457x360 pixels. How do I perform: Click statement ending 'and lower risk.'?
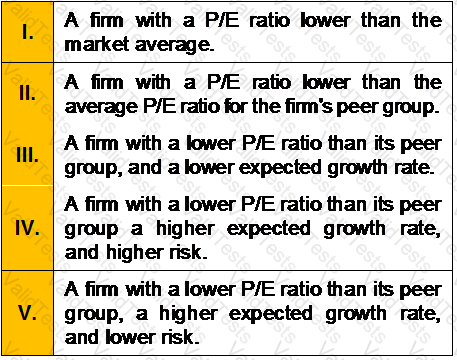[253, 313]
